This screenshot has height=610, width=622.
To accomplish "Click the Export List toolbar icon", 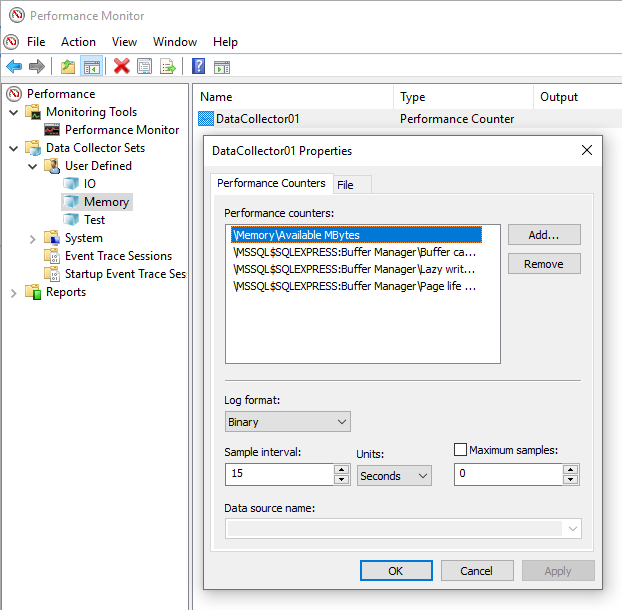I will [167, 66].
